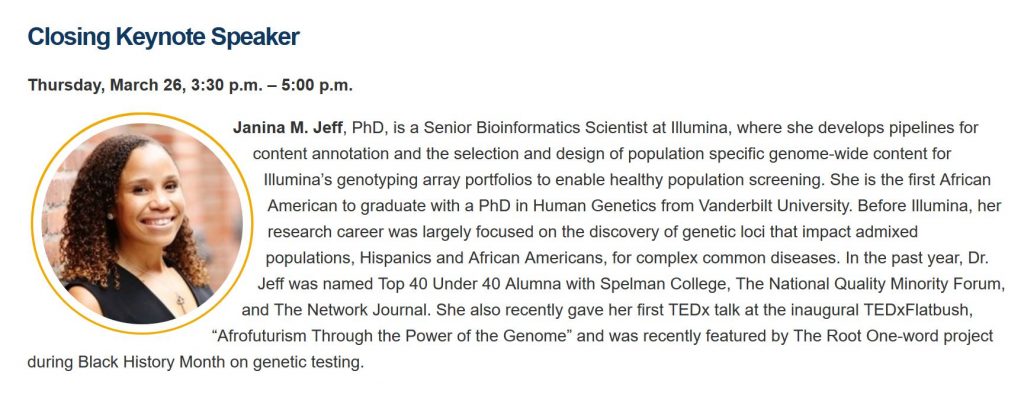
Task: Click the 5:00 p.m. end time
Action: pos(317,86)
